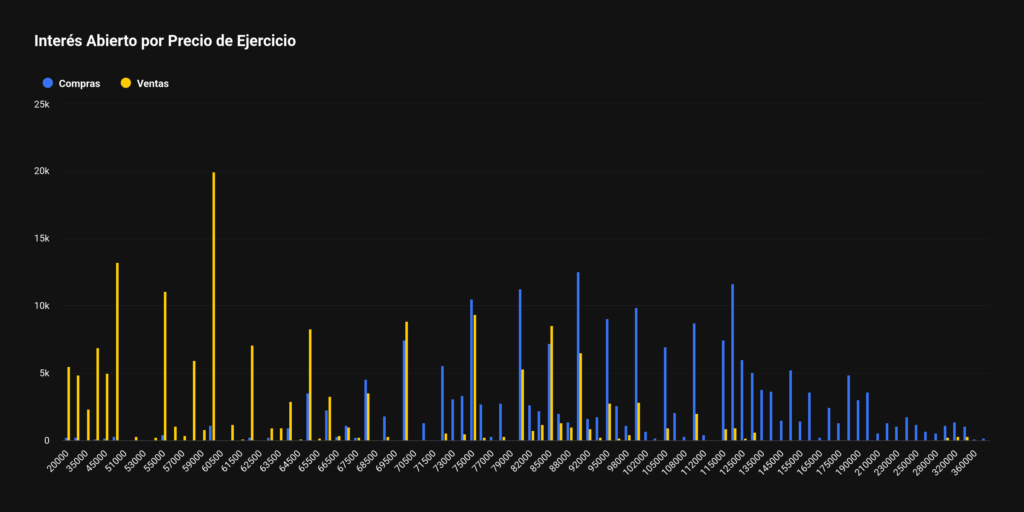The height and width of the screenshot is (512, 1024).
Task: Click the yellow Ventas legend dot
Action: pos(126,84)
